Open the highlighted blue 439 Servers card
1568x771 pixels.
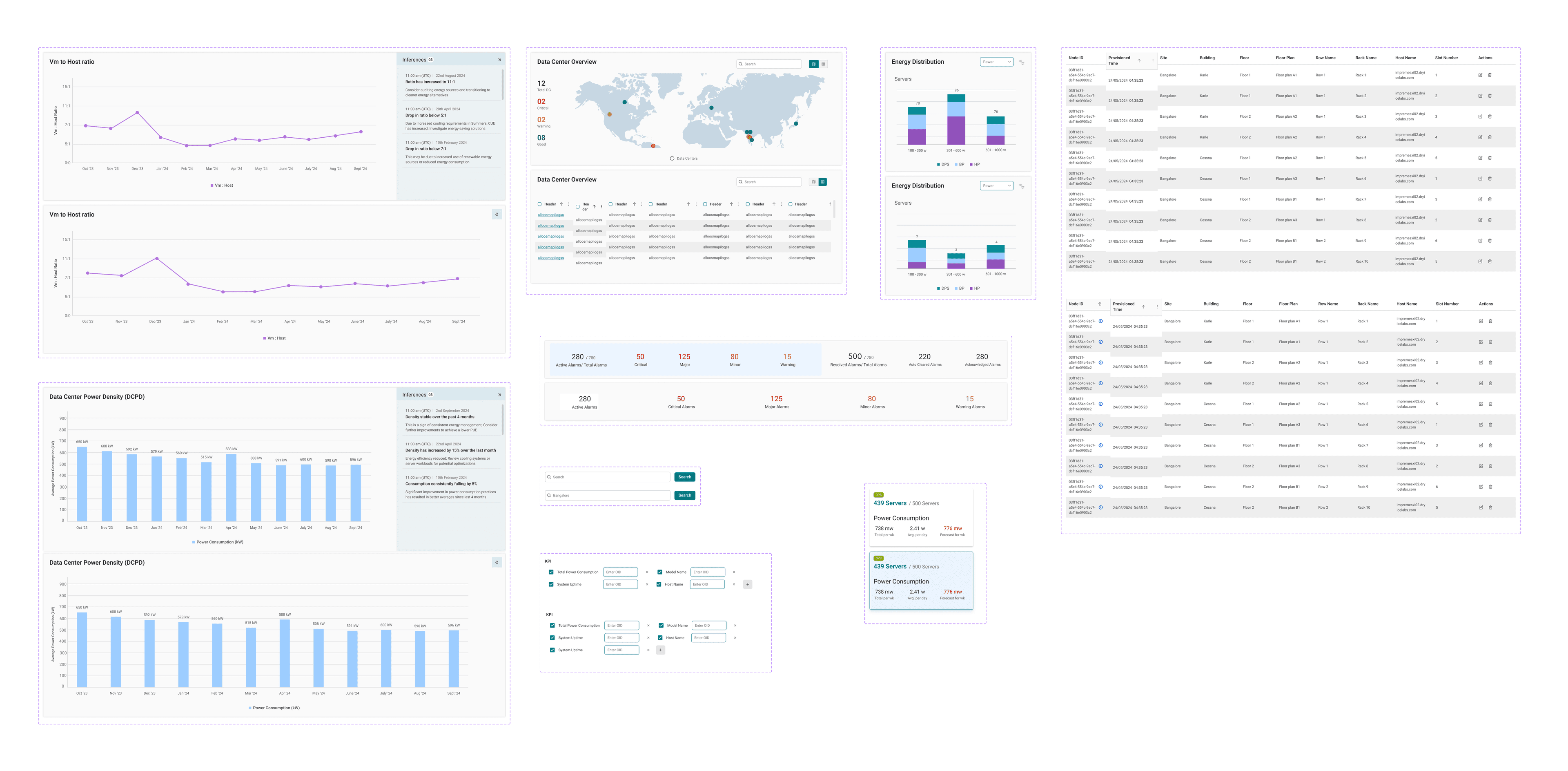pyautogui.click(x=921, y=580)
